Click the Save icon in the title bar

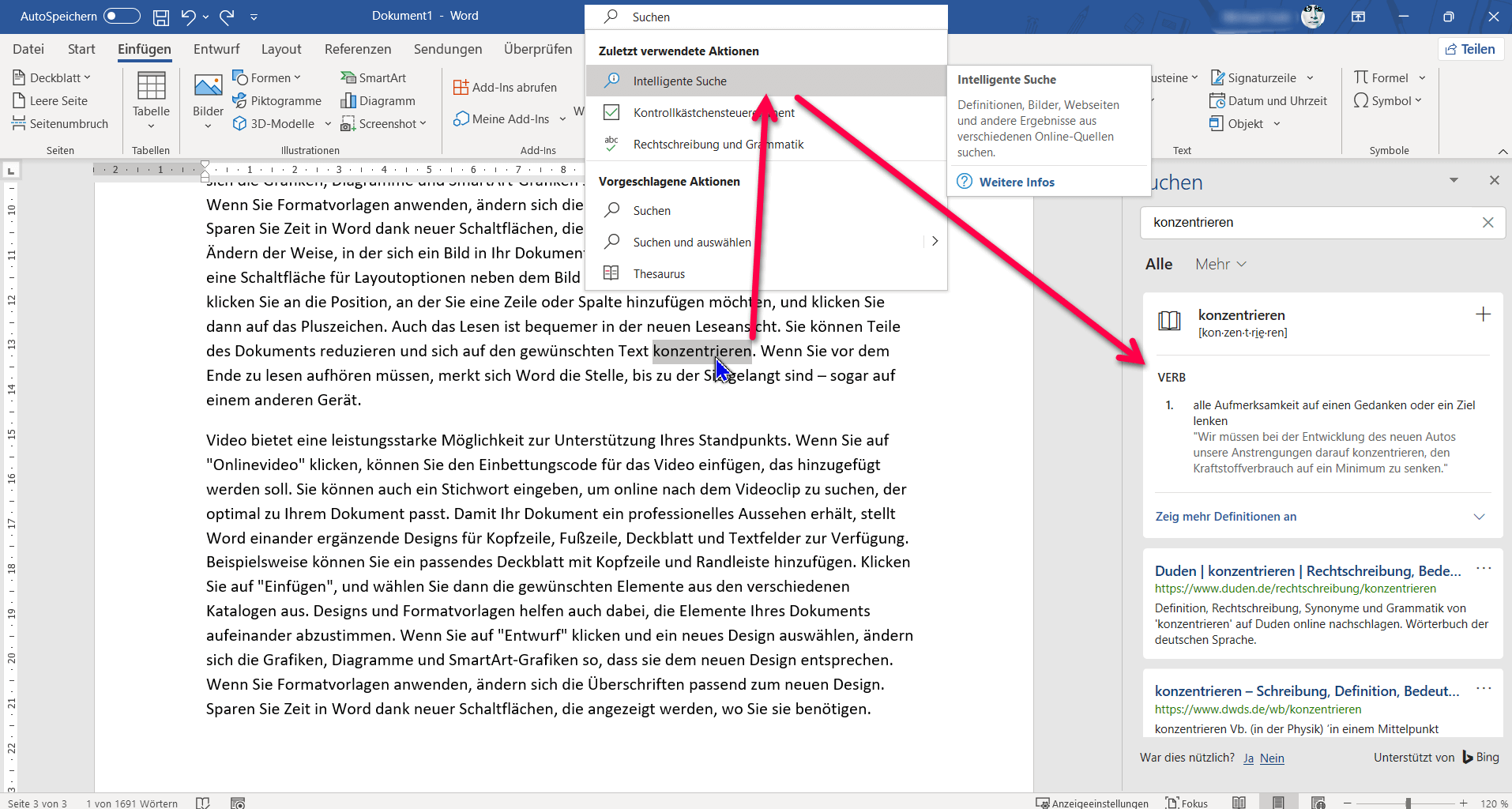(x=161, y=17)
